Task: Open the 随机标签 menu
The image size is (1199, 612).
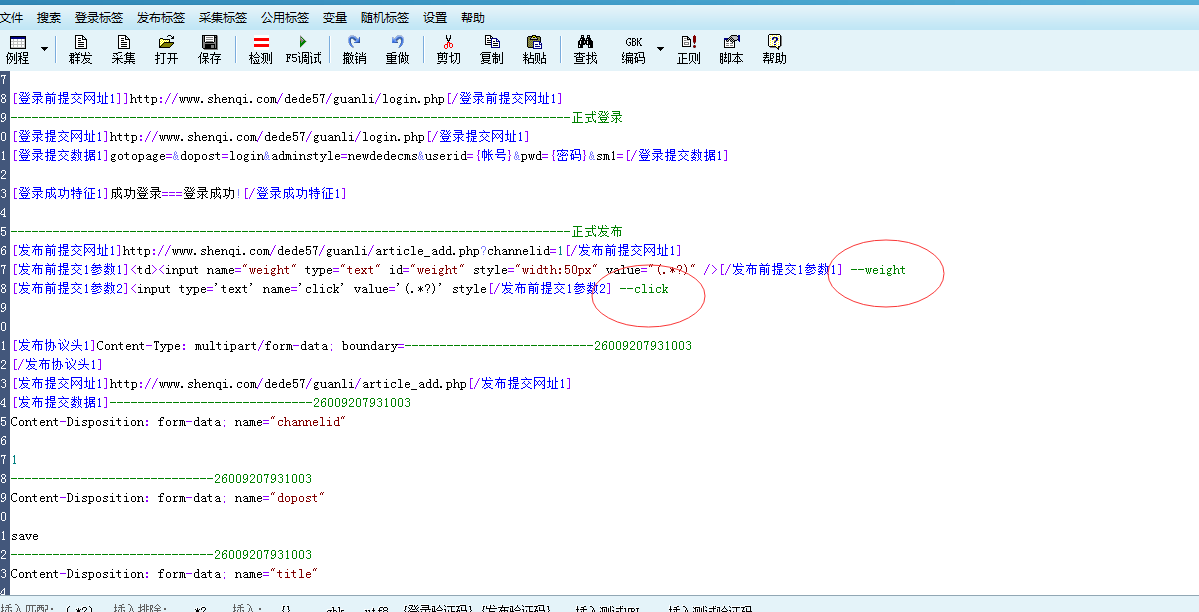Action: tap(385, 18)
